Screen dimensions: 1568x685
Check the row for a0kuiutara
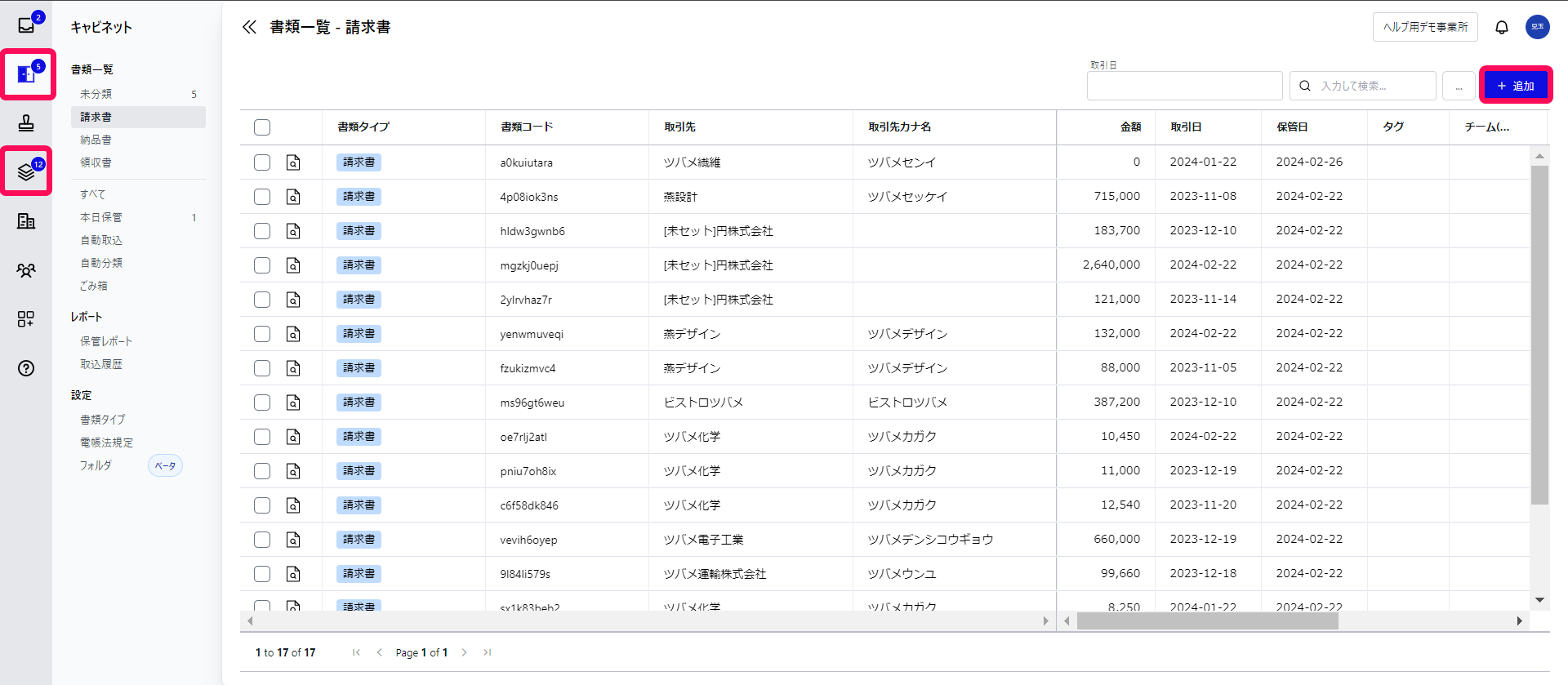[262, 162]
